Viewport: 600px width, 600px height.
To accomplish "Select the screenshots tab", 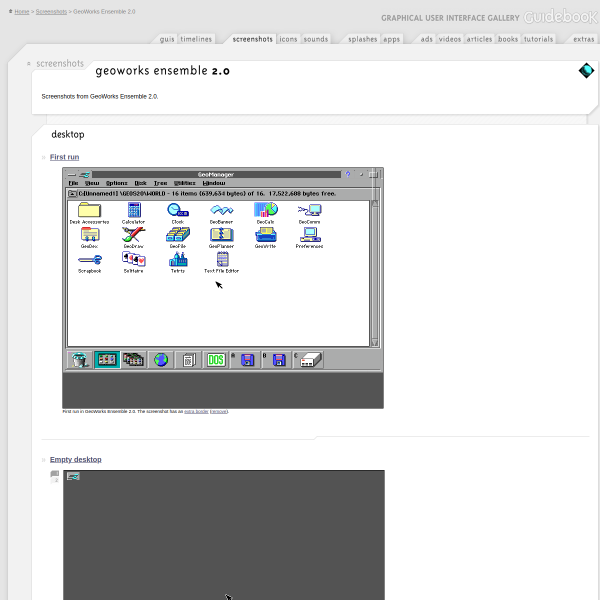I will (253, 39).
